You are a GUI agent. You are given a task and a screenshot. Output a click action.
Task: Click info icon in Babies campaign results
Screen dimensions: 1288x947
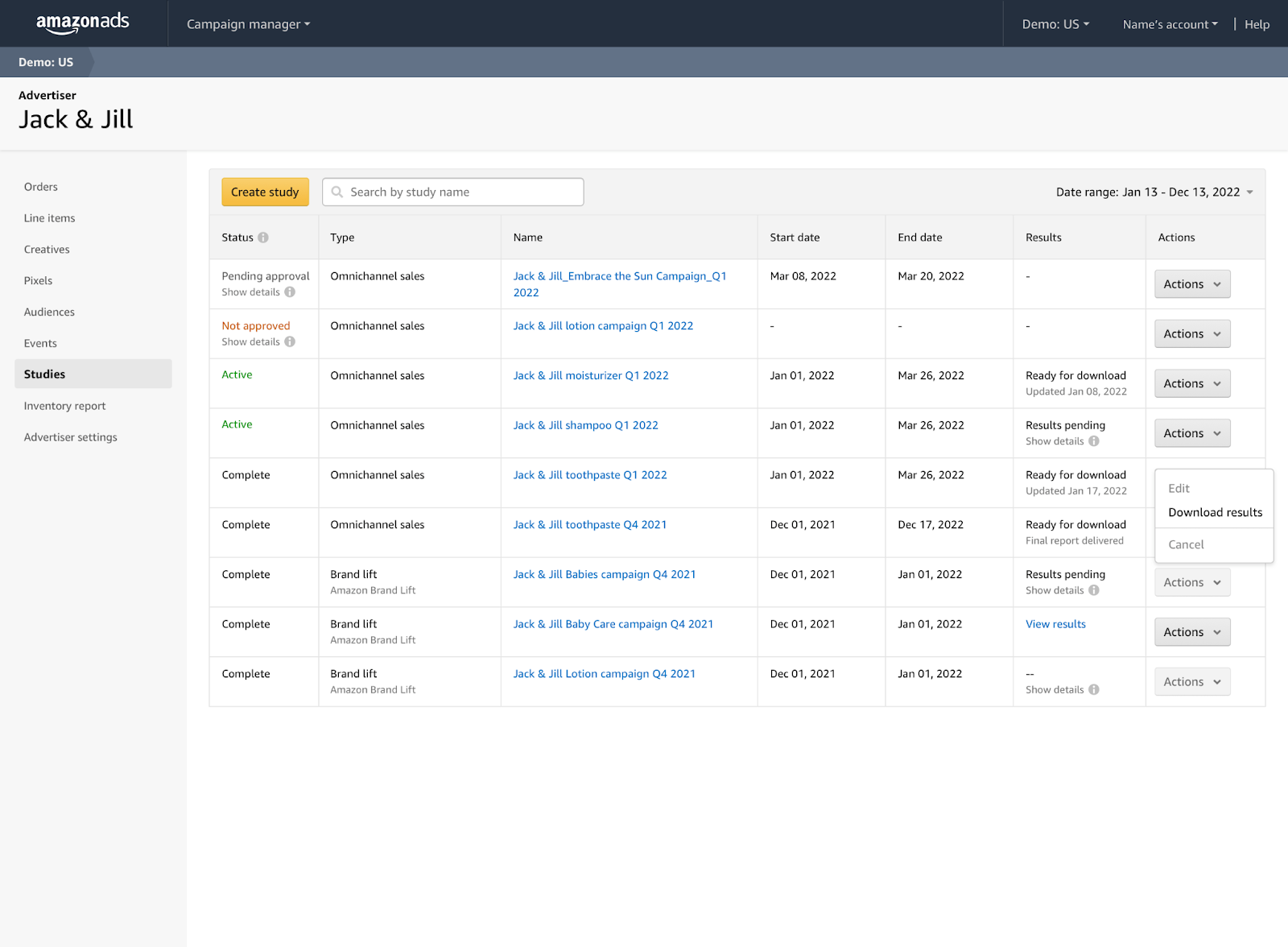point(1094,590)
